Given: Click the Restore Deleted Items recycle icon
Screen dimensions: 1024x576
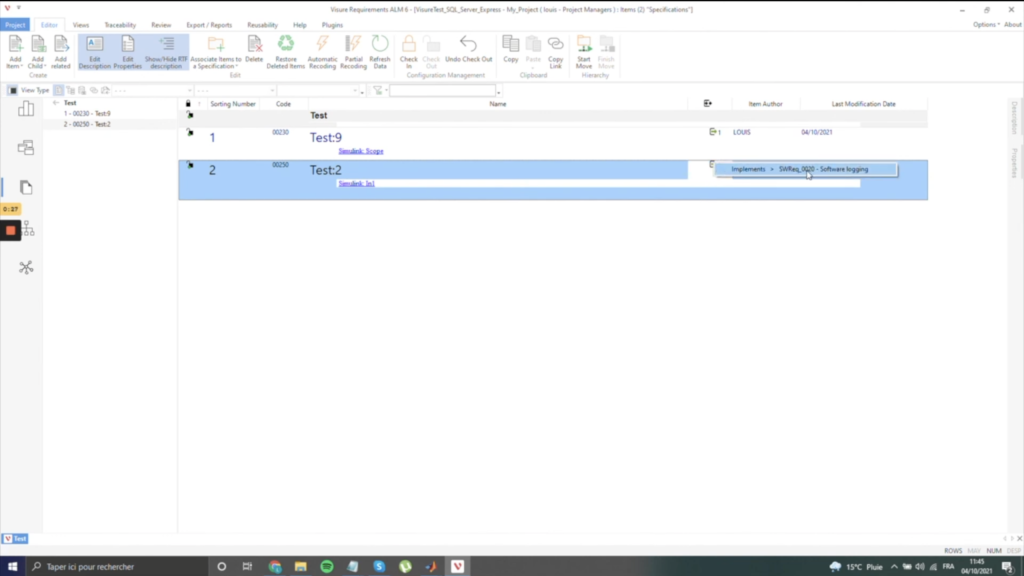Looking at the screenshot, I should point(285,44).
